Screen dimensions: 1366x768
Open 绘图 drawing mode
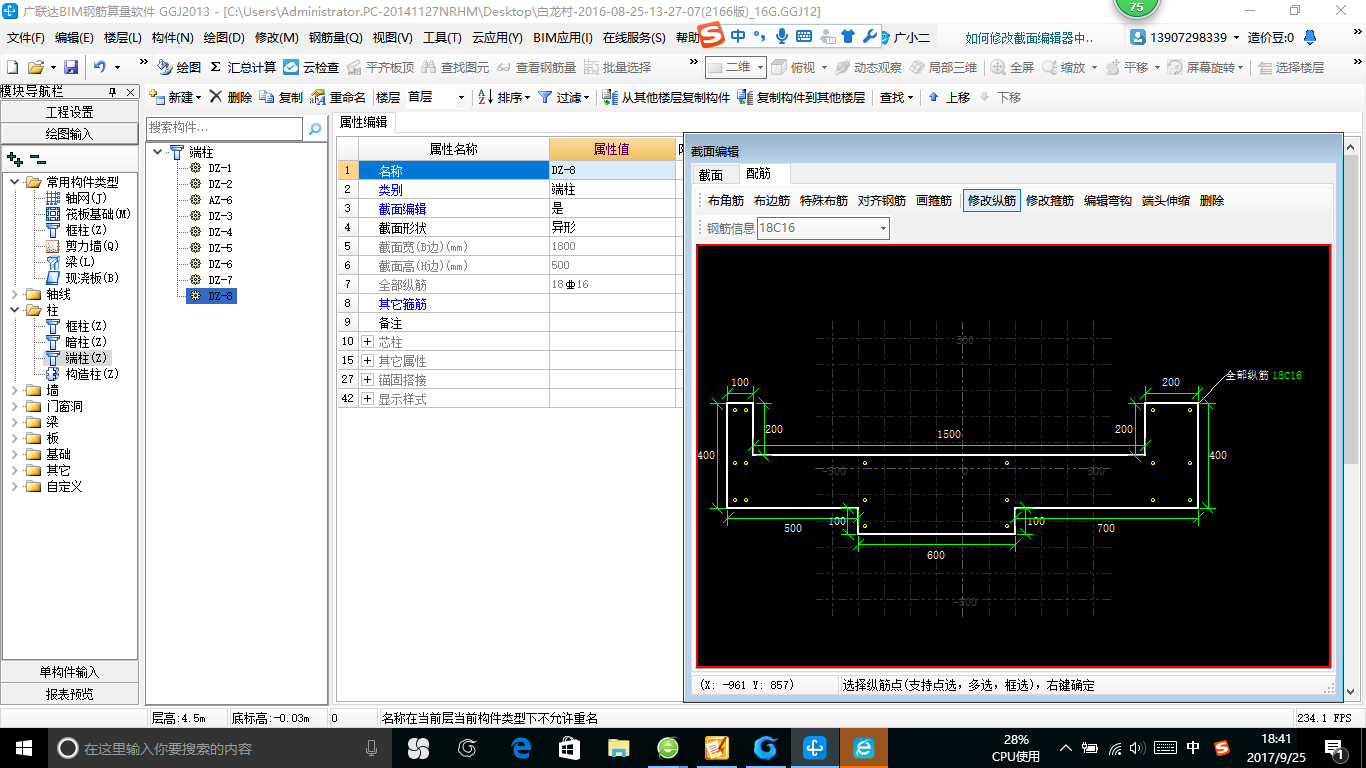click(179, 67)
